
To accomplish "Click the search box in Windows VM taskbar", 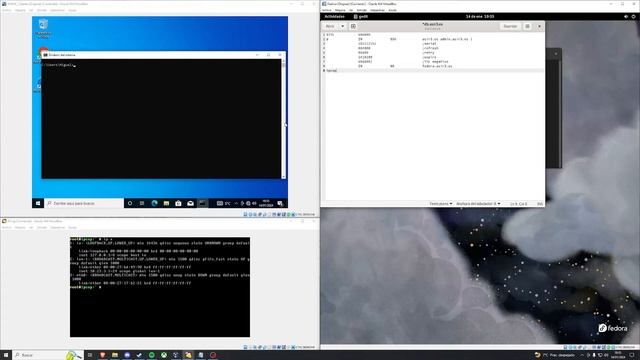I will click(x=84, y=203).
